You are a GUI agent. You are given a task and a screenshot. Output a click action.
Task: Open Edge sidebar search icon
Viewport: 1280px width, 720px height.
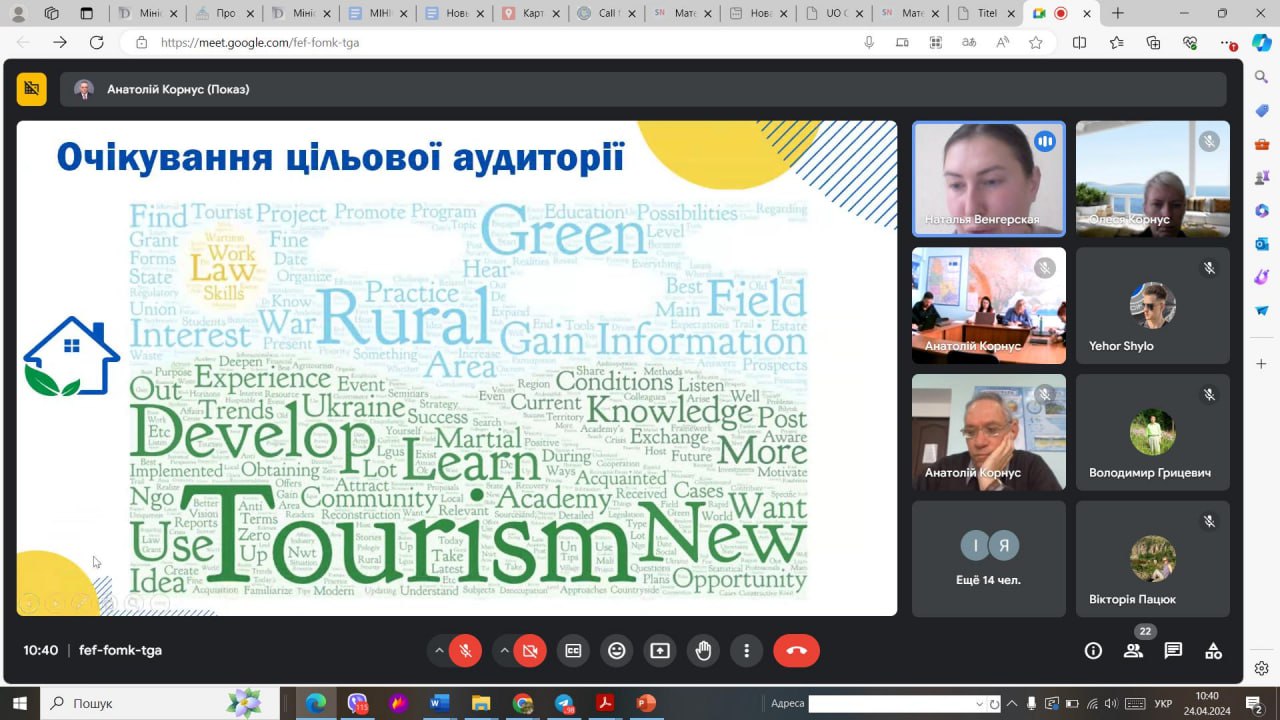click(x=1262, y=76)
